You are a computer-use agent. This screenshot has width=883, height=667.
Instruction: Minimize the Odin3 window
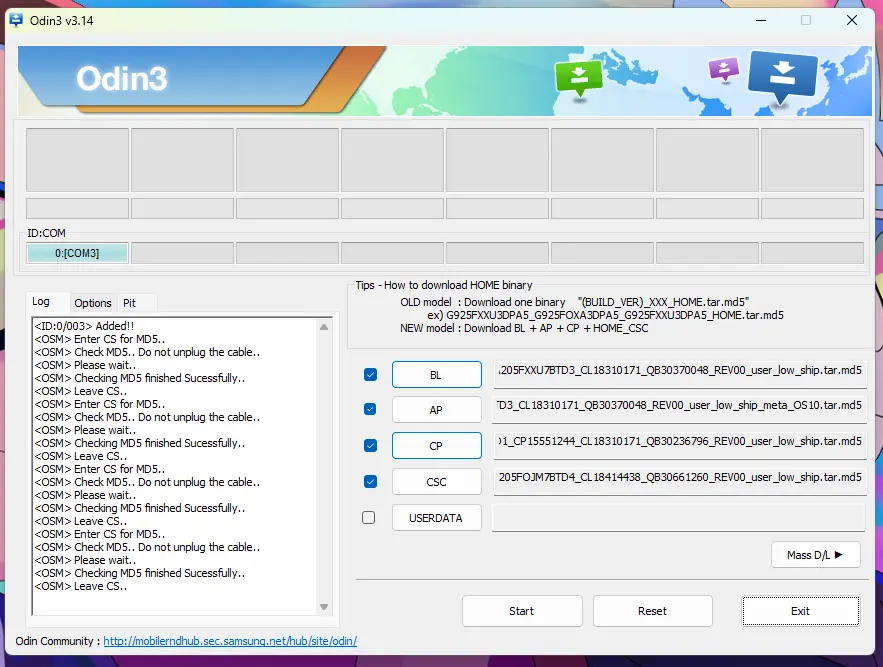point(761,20)
